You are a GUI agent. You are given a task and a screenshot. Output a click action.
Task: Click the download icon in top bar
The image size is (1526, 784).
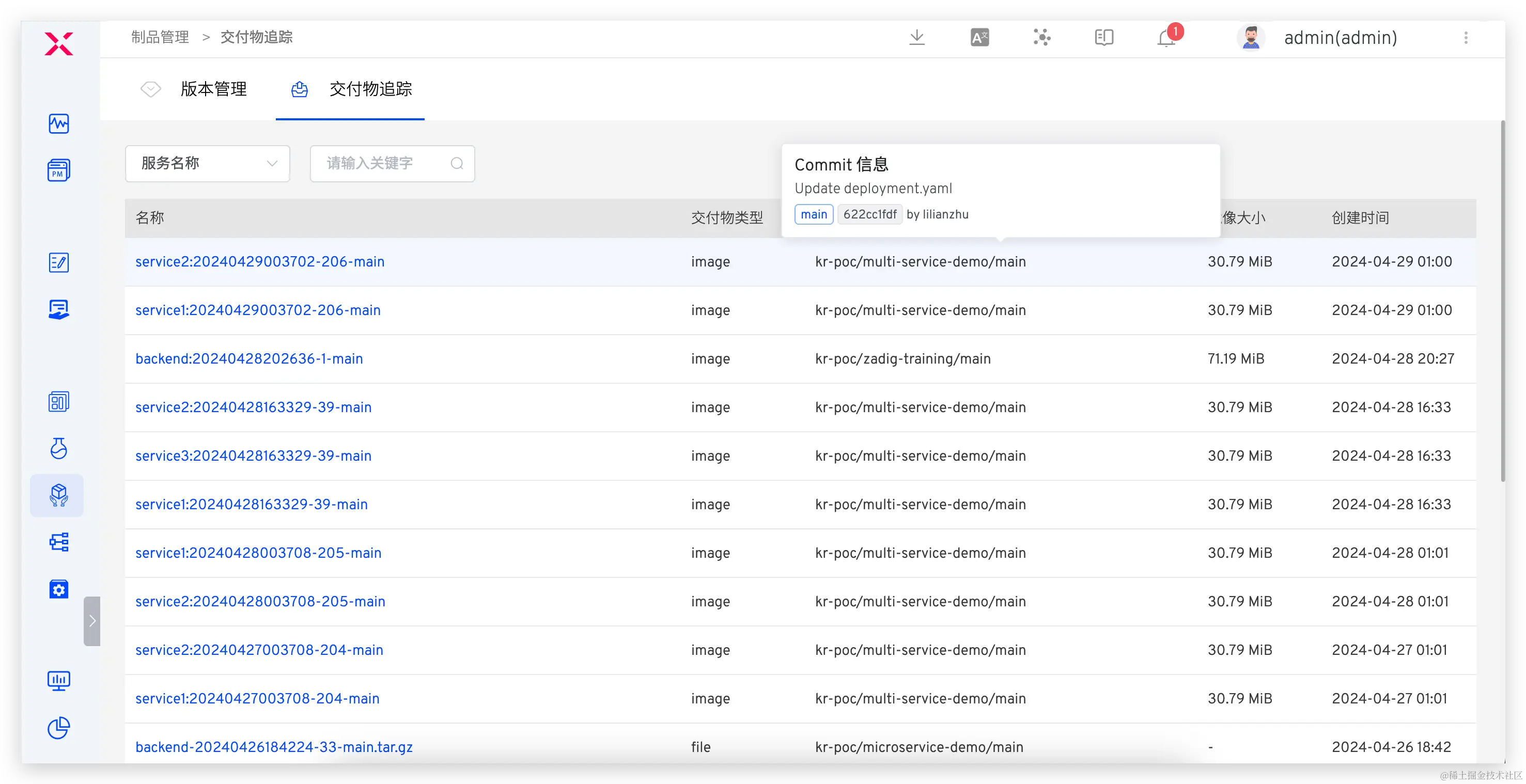click(916, 38)
